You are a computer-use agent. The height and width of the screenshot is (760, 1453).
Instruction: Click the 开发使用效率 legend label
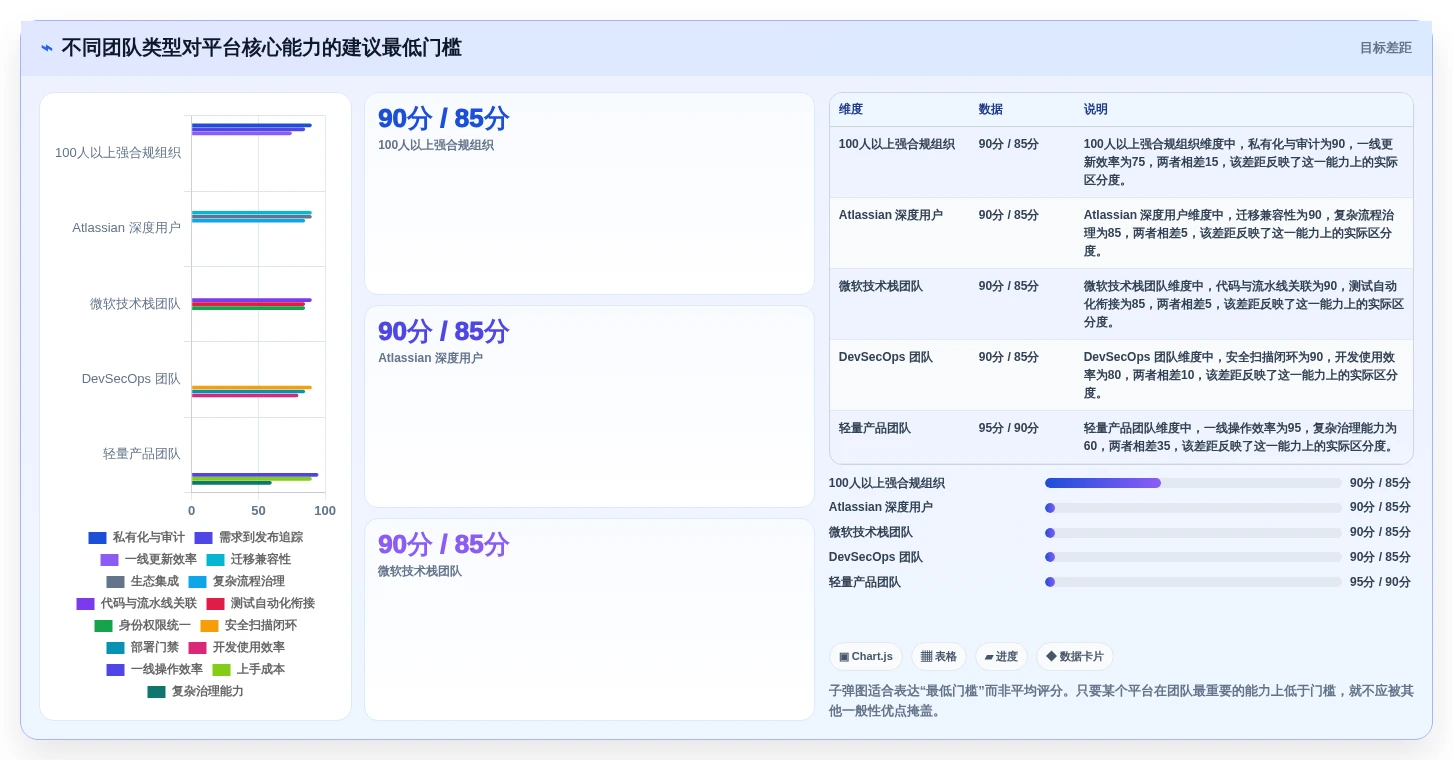[x=248, y=648]
